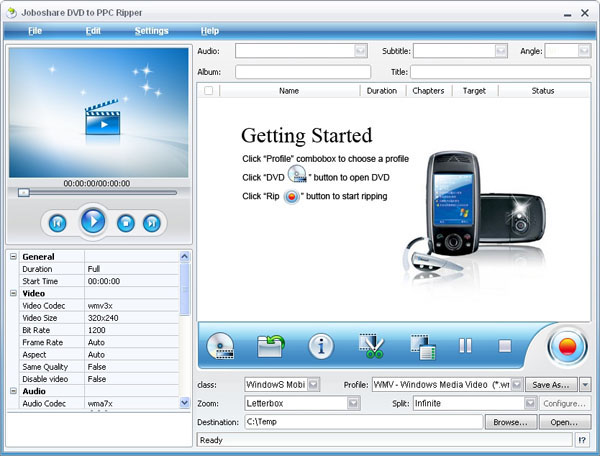Viewport: 600px width, 456px height.
Task: Skip to next chapter in preview
Action: click(152, 223)
